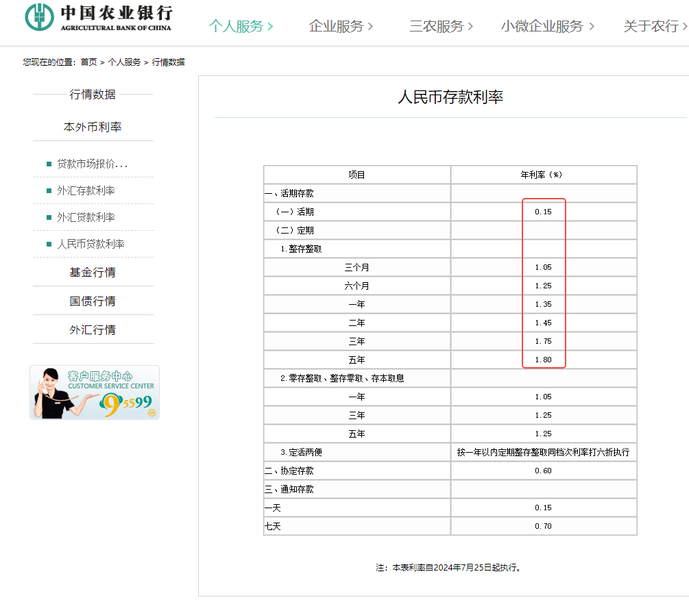Screen dimensions: 689x600
Task: Click 行情数据 in the breadcrumb path
Action: click(x=168, y=62)
